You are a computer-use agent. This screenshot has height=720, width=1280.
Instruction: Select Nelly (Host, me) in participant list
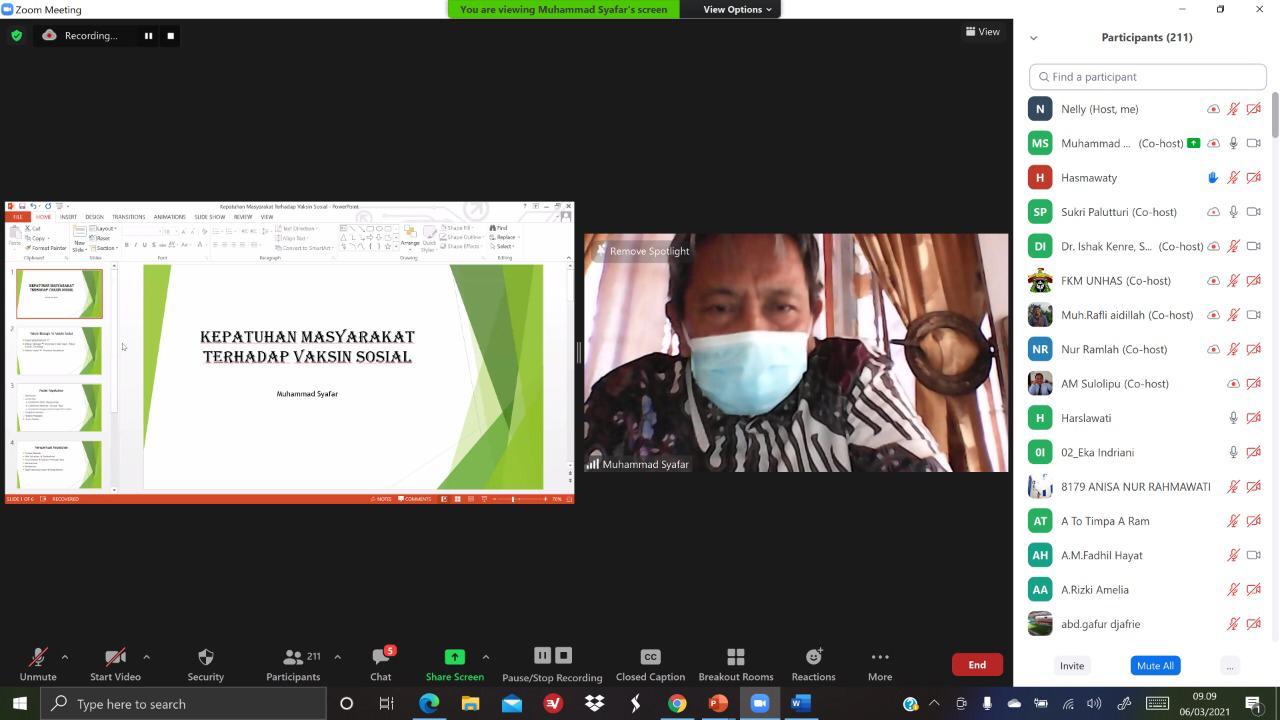click(x=1147, y=109)
